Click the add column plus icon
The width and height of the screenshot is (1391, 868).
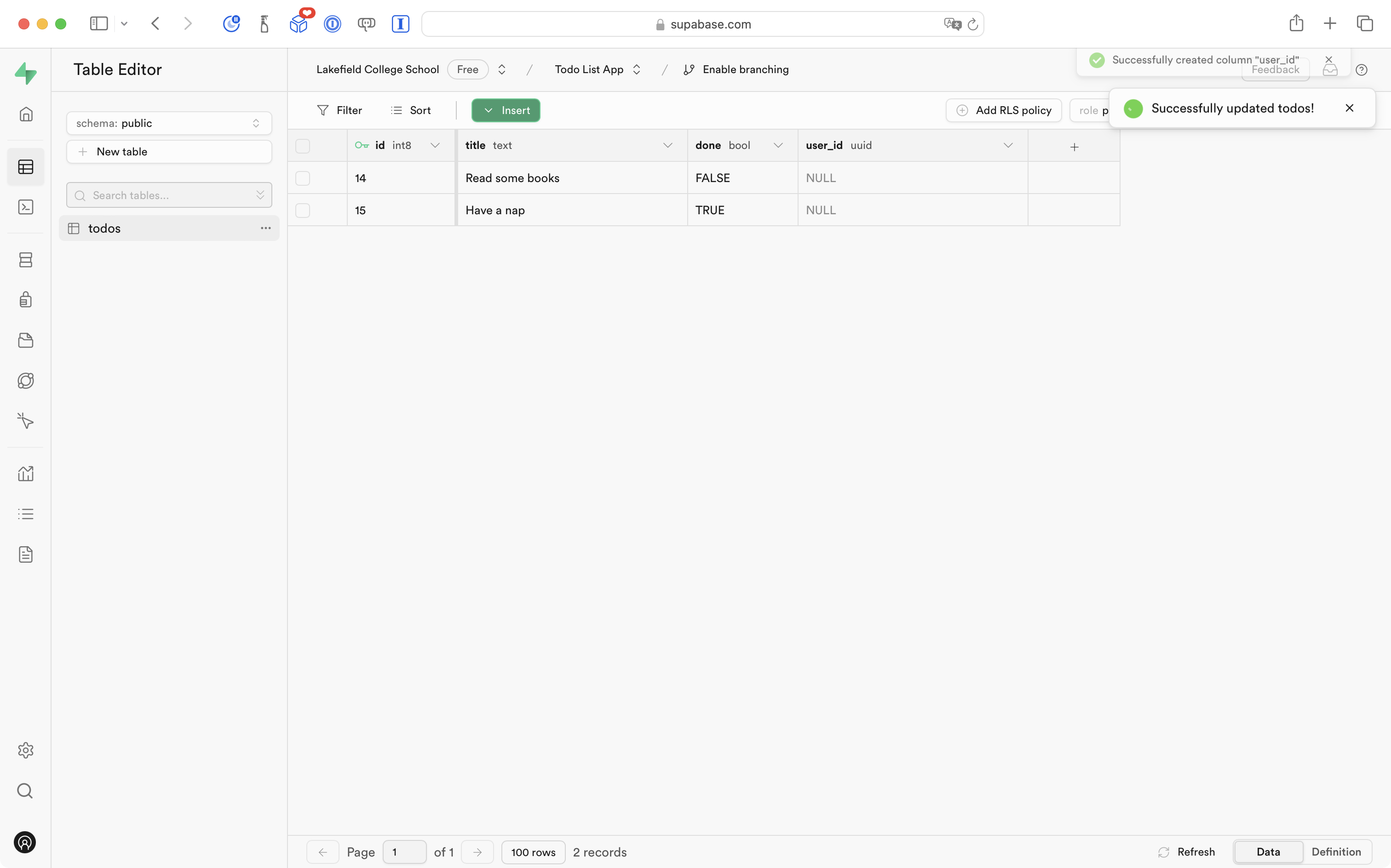1074,147
